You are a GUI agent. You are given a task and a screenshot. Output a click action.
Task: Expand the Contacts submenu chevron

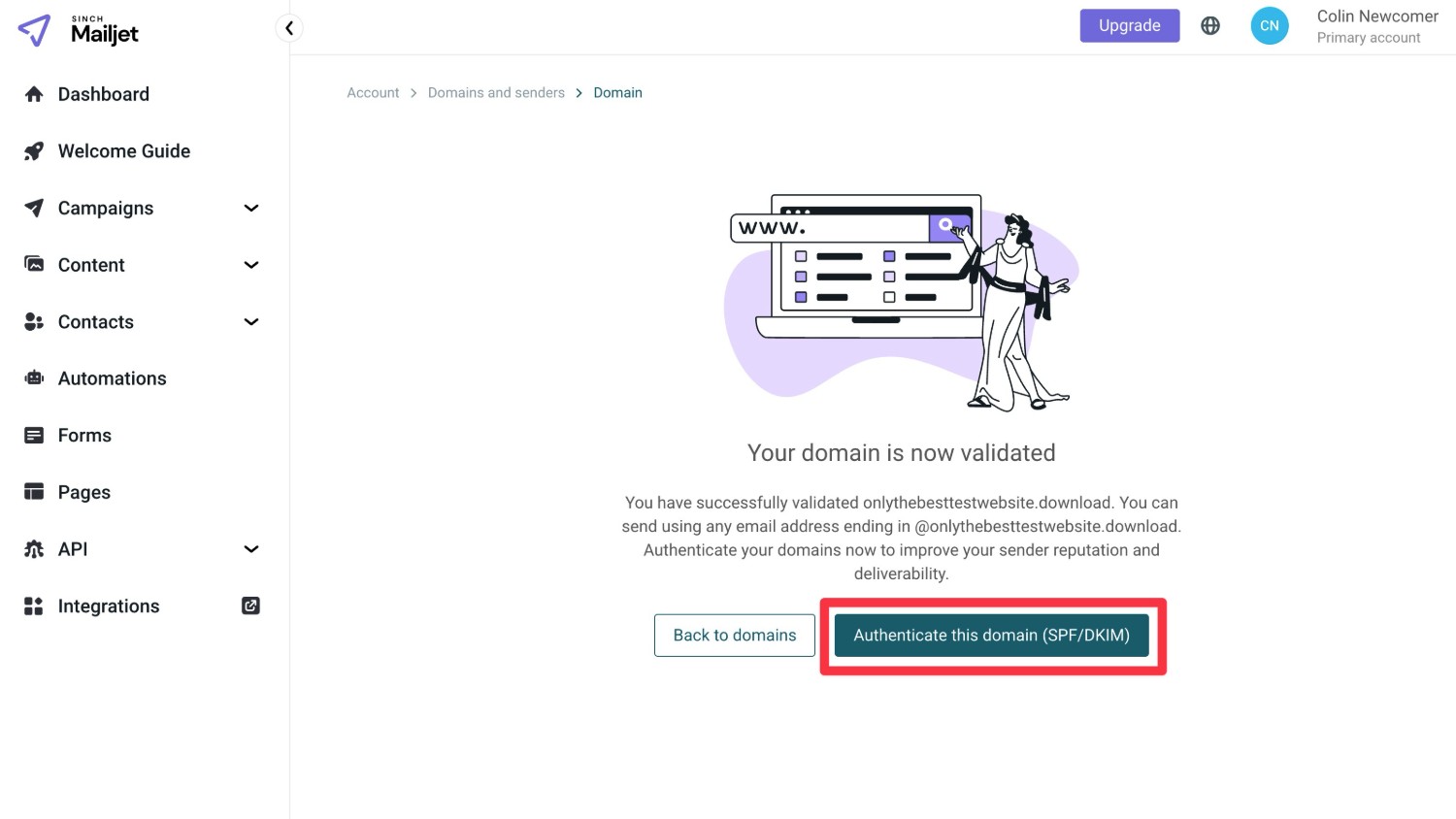251,322
